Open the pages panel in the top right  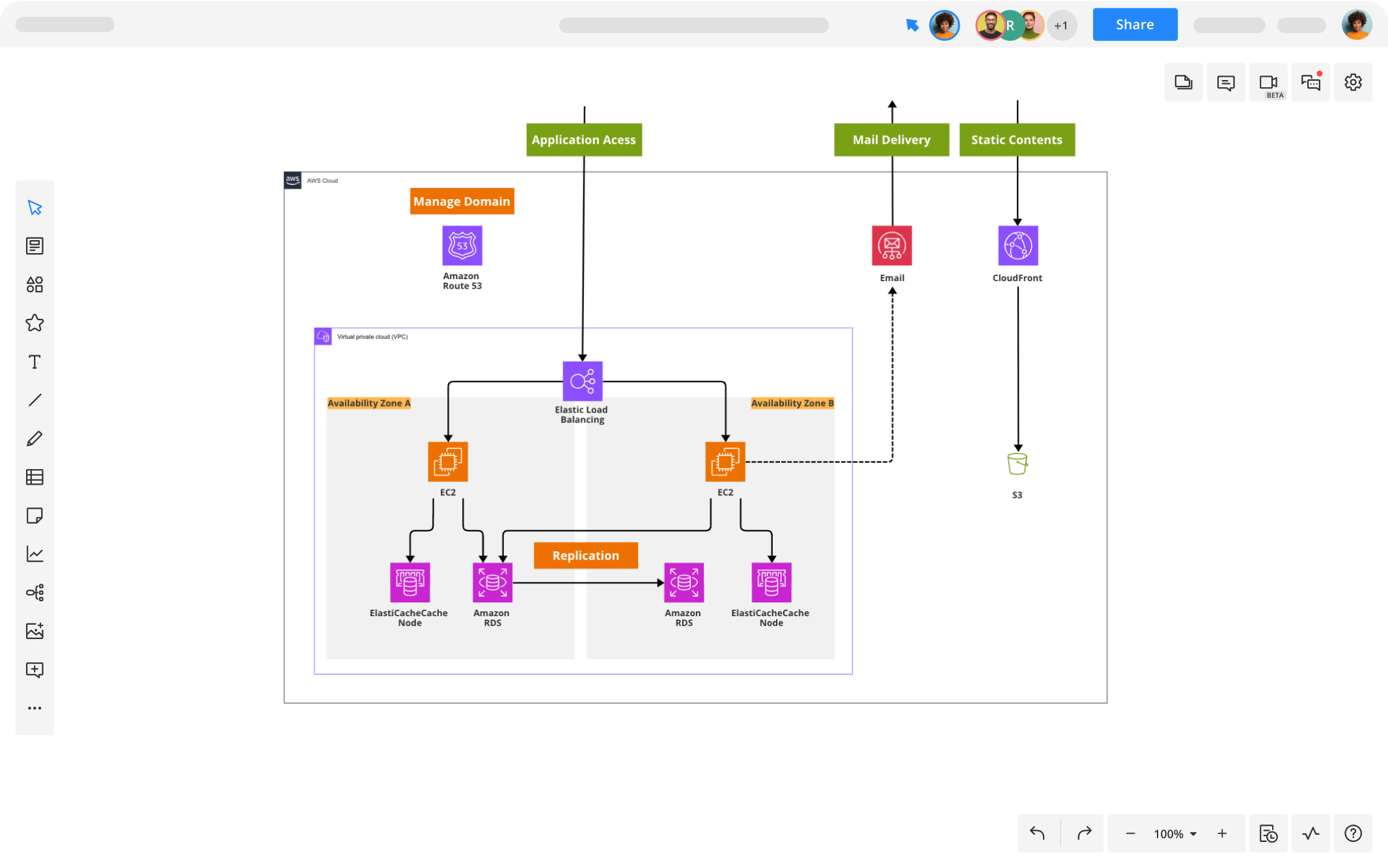(1184, 83)
